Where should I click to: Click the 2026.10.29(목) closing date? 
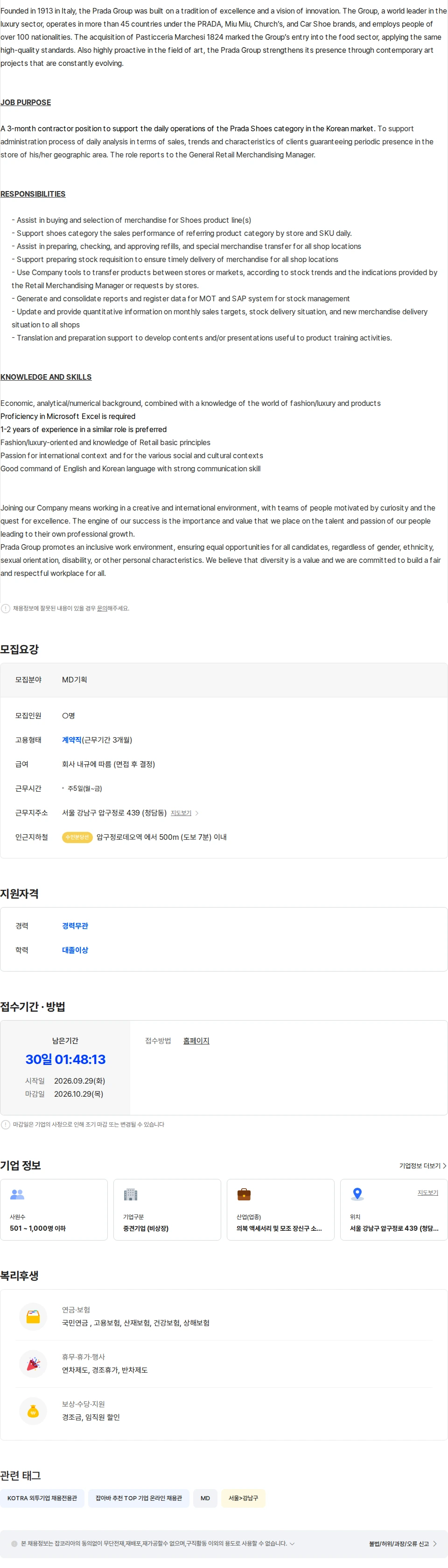tap(78, 1094)
